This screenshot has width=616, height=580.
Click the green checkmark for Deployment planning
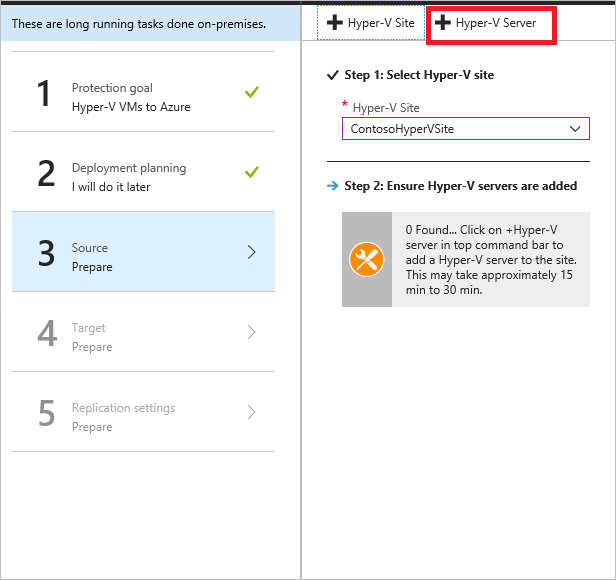(x=252, y=172)
